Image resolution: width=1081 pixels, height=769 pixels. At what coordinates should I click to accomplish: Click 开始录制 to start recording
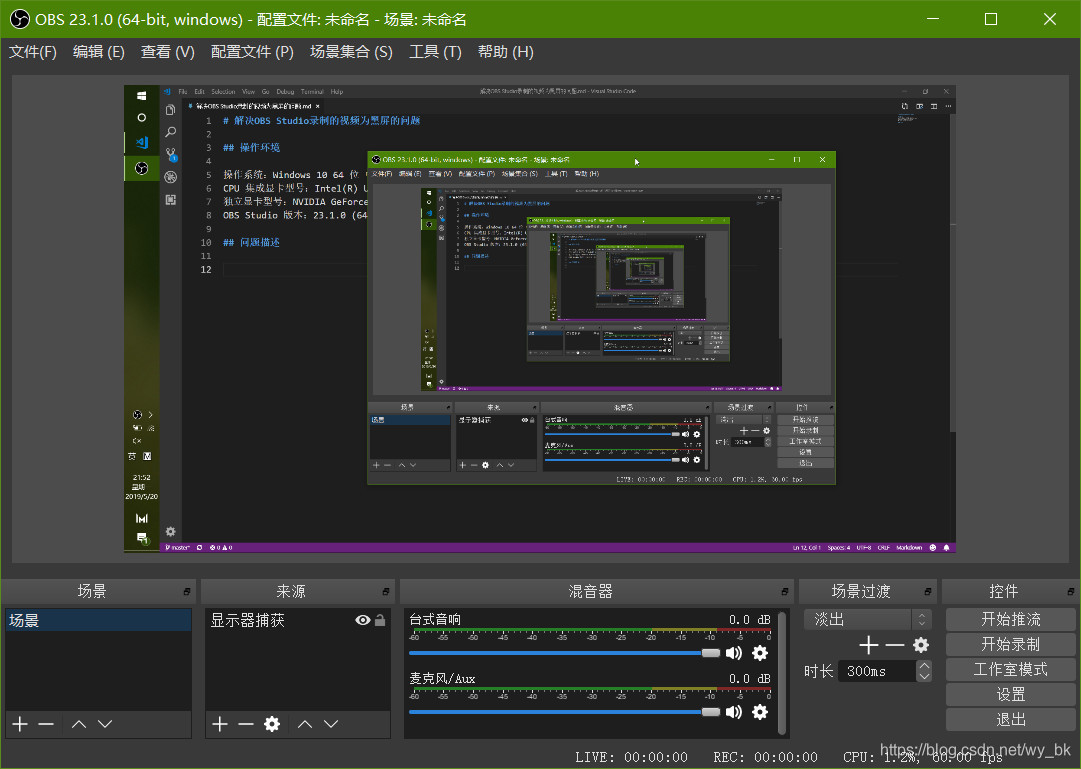click(1011, 644)
